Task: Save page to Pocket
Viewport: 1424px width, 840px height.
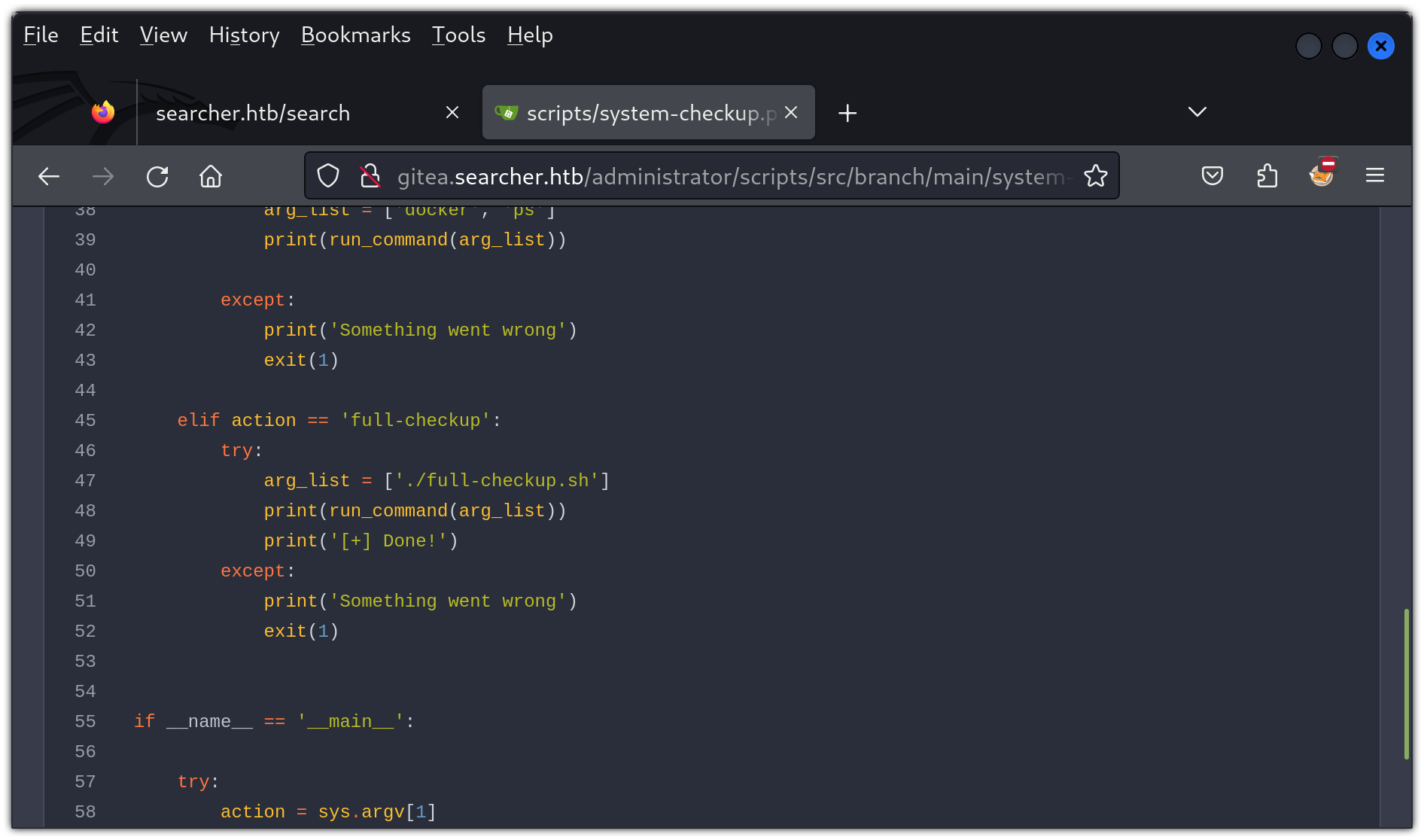Action: tap(1212, 176)
